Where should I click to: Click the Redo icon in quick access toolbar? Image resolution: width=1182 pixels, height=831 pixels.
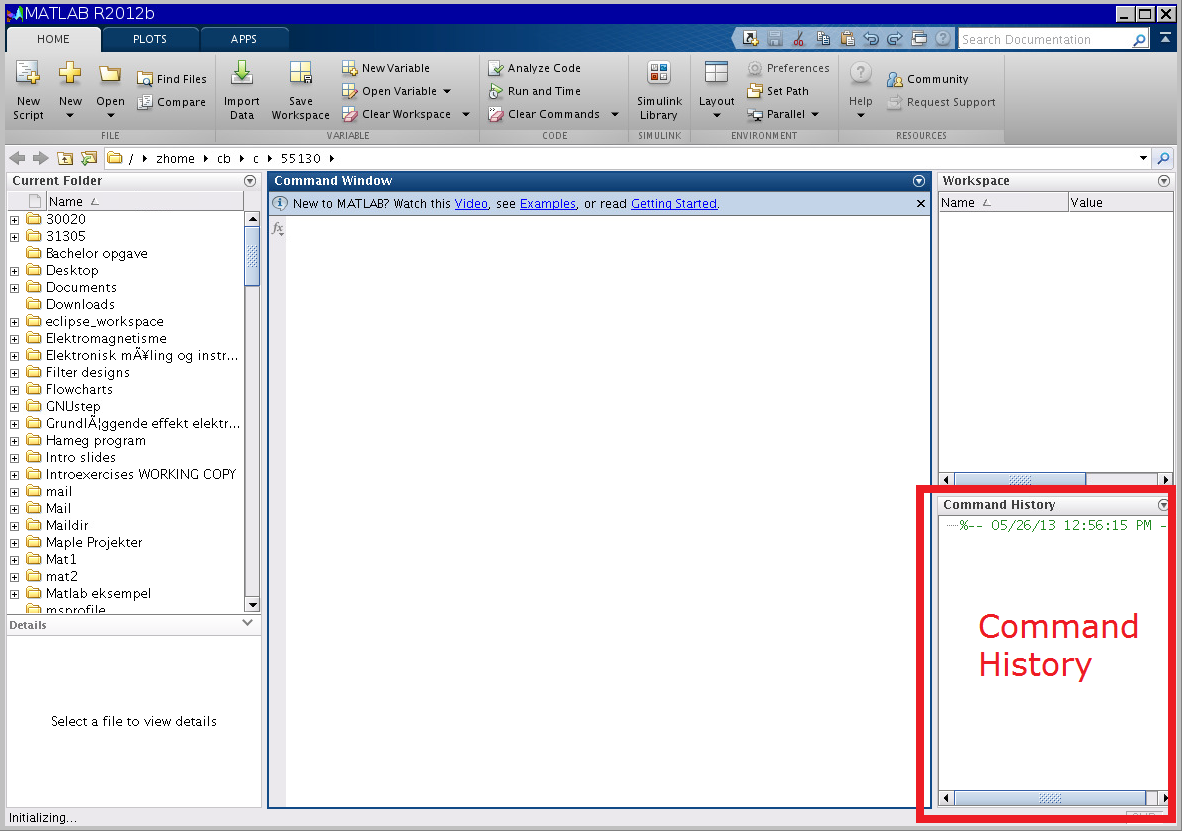pos(895,38)
